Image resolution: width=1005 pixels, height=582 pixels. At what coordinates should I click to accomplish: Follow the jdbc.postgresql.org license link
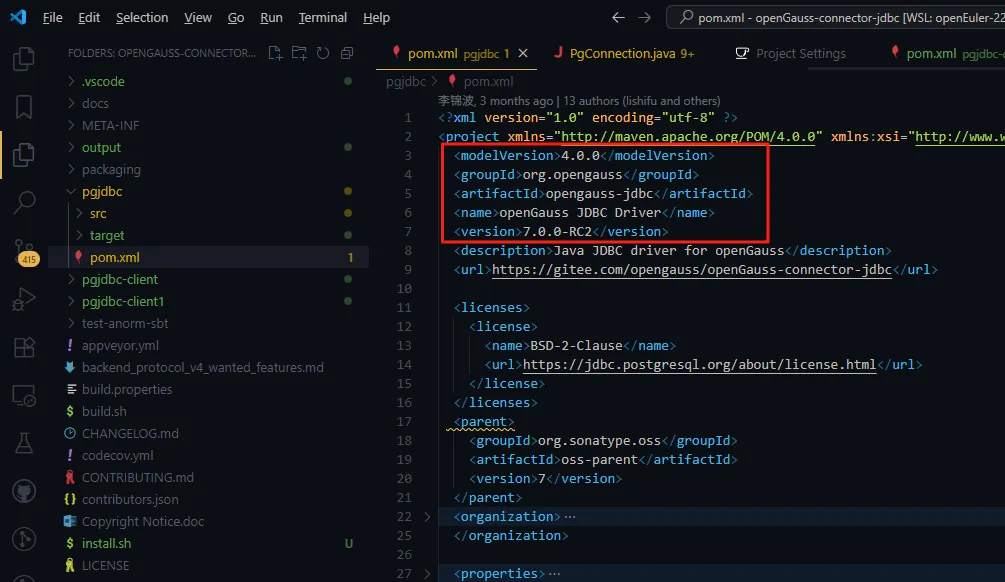699,364
